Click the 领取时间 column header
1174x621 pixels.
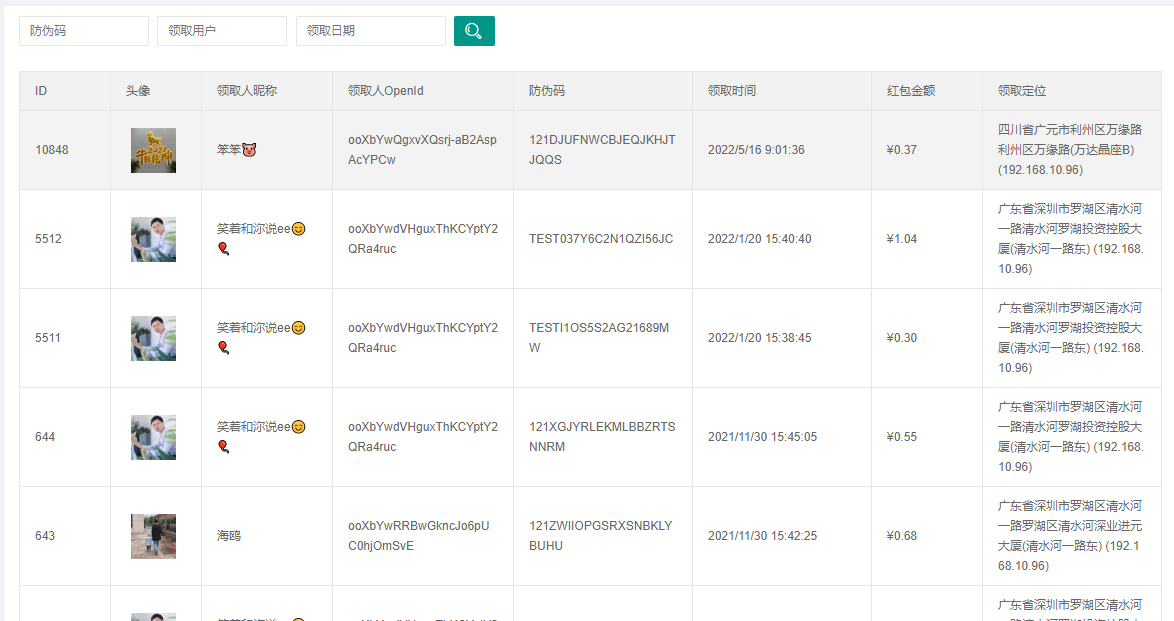[x=732, y=91]
